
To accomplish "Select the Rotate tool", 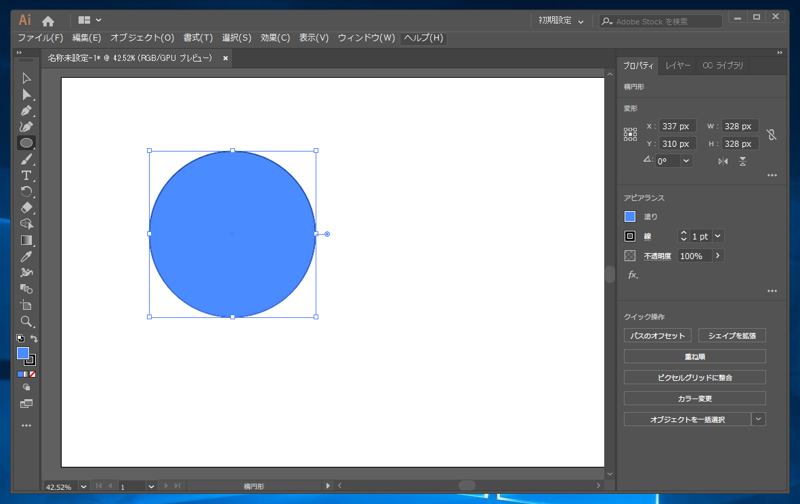I will tap(27, 192).
